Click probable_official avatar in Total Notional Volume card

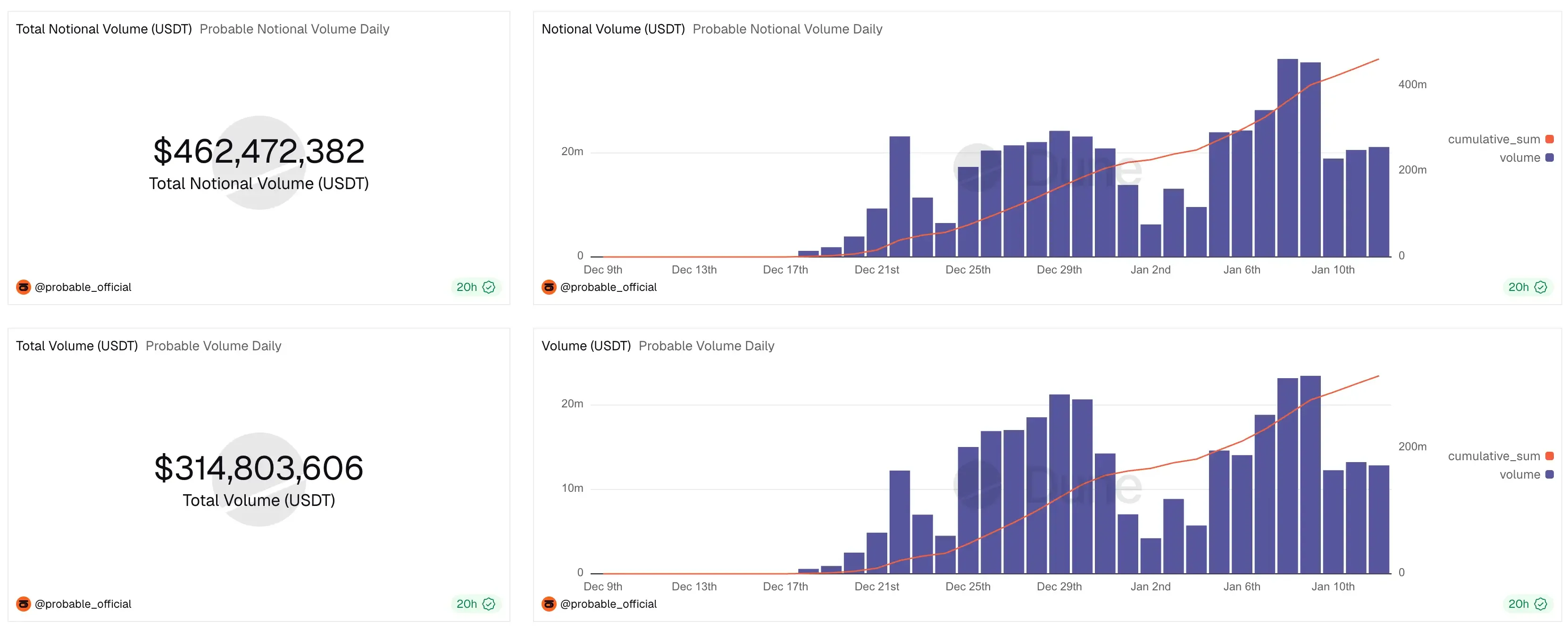click(x=23, y=287)
